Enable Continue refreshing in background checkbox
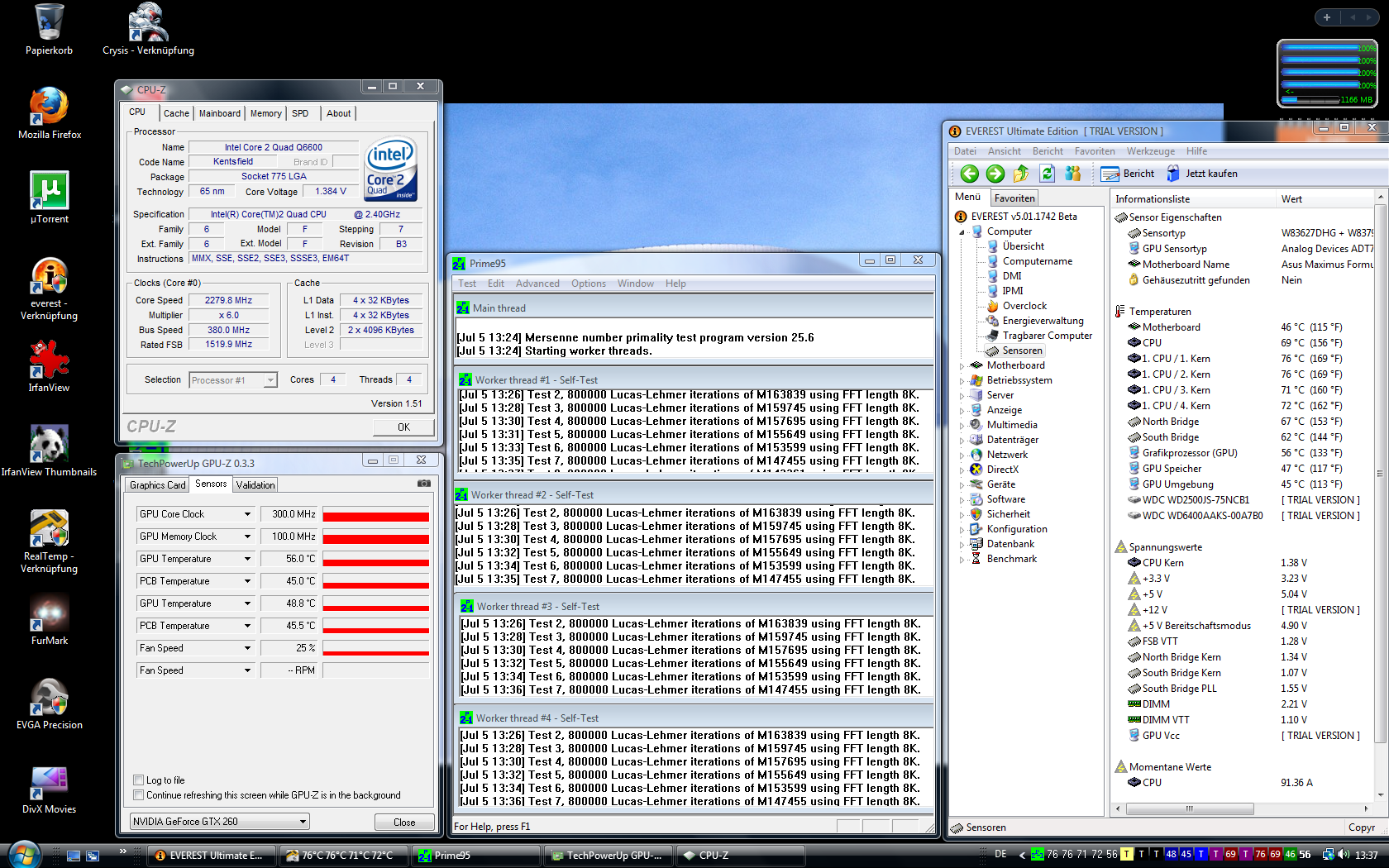The height and width of the screenshot is (868, 1389). tap(139, 795)
